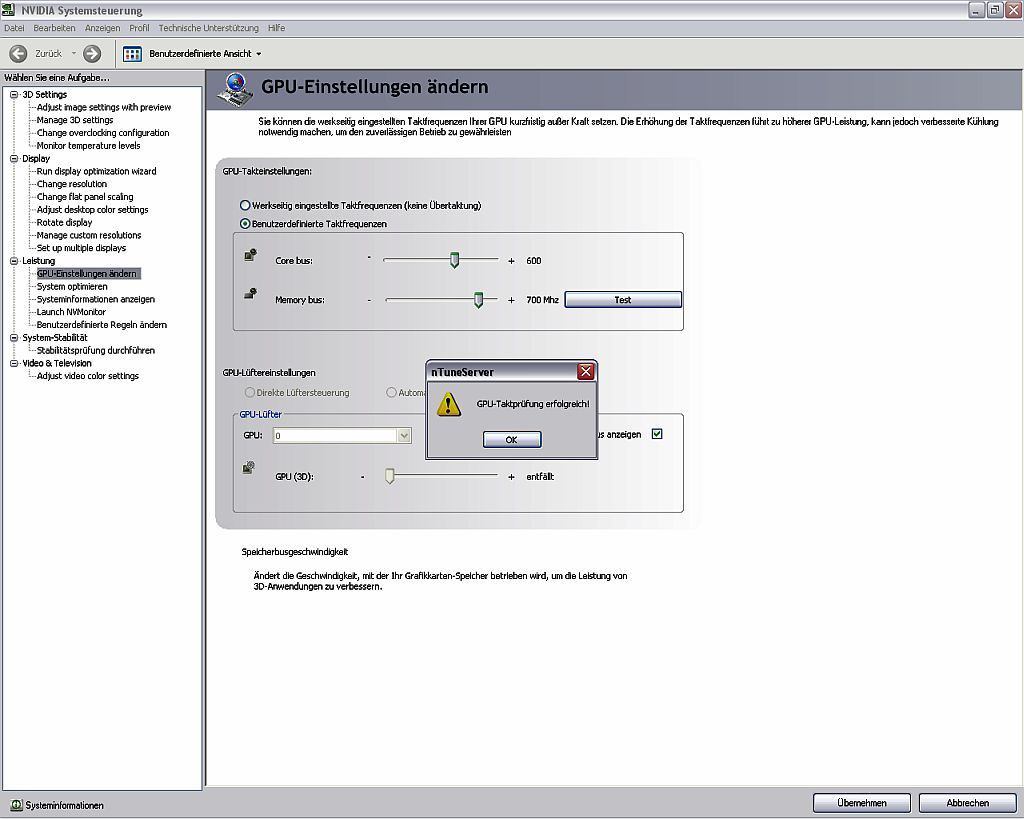Screen dimensions: 1024x819
Task: Open the GPU number dropdown
Action: click(404, 436)
